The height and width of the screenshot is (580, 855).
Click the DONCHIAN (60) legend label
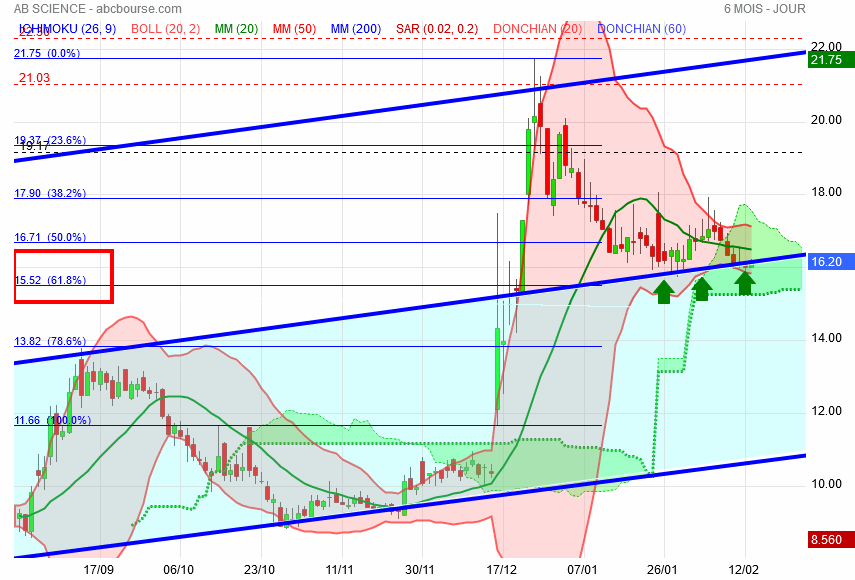(641, 29)
